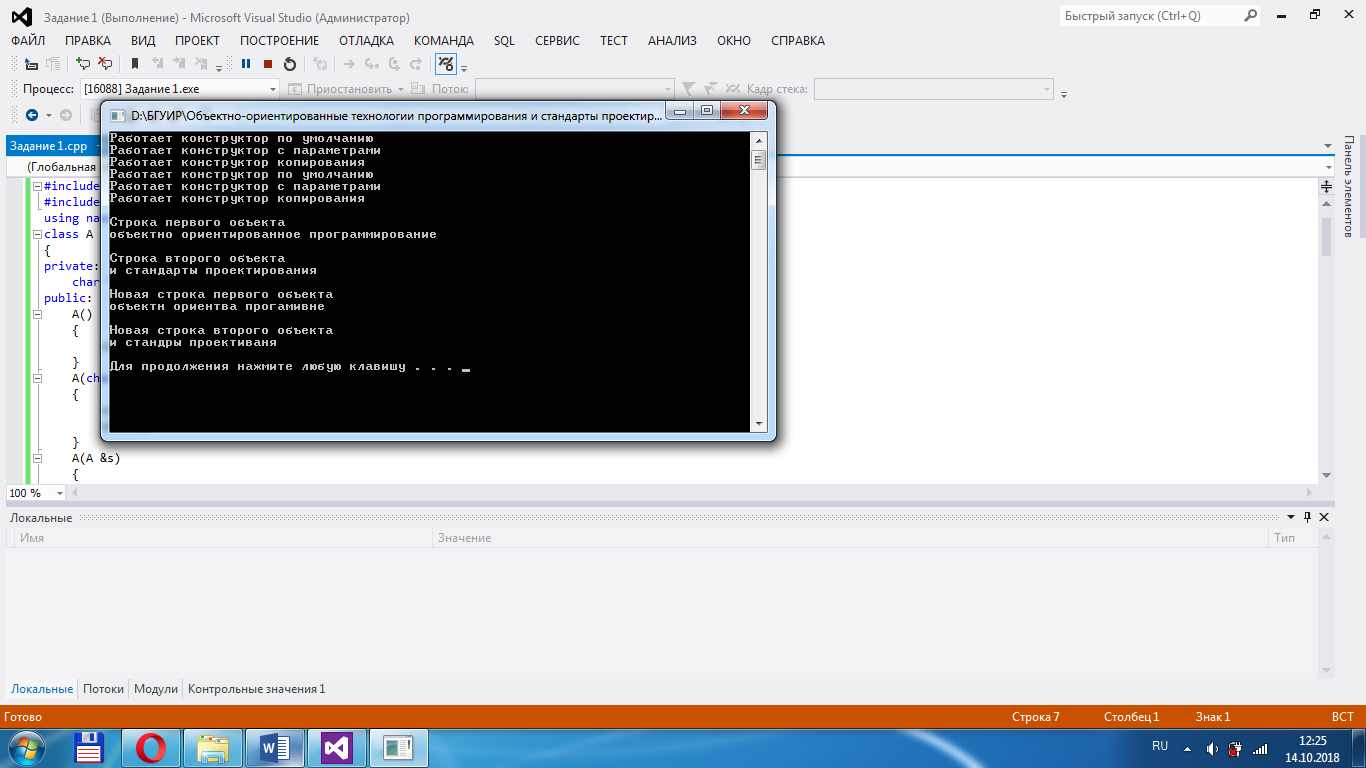Click the comment selection icon
The height and width of the screenshot is (768, 1366).
84,64
